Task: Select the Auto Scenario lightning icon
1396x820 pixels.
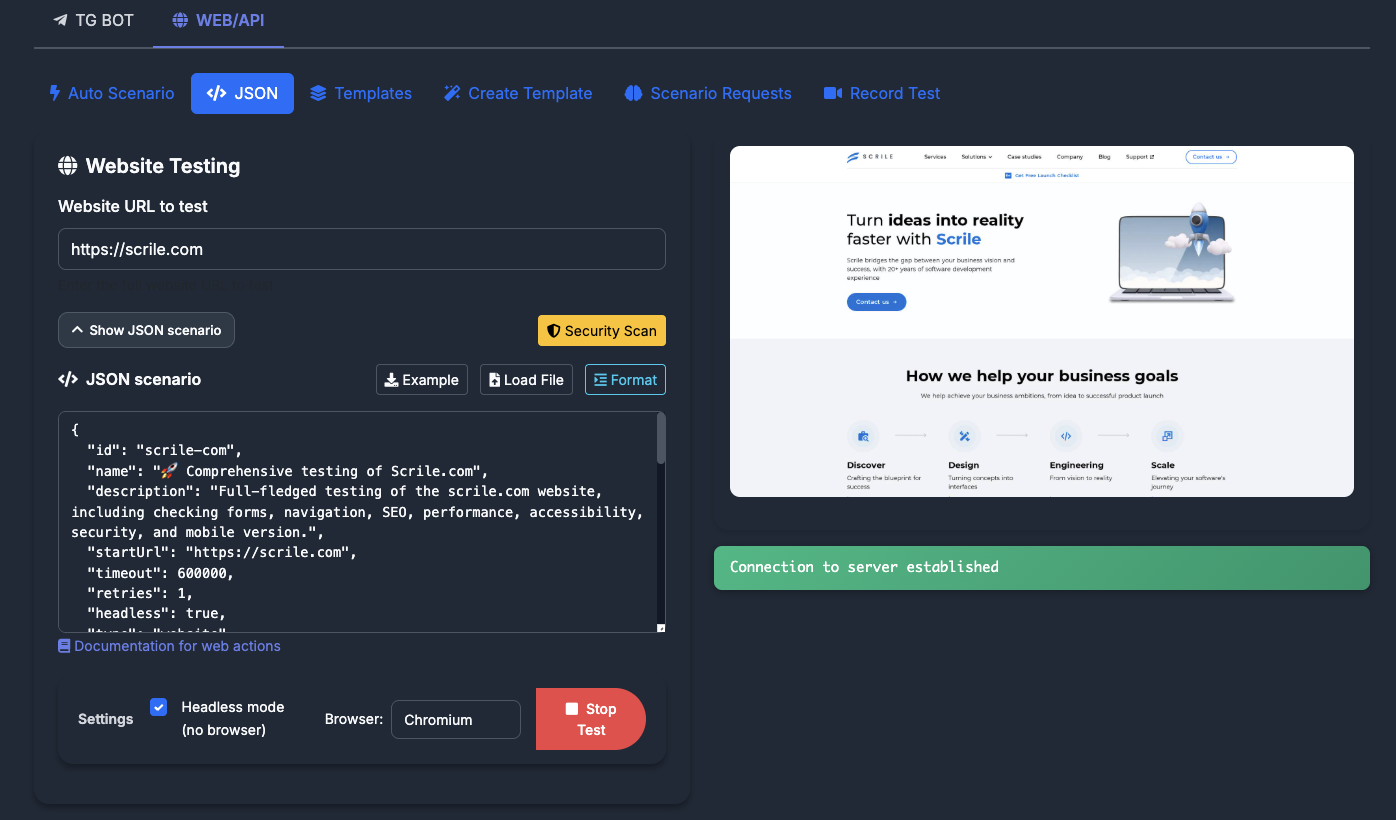Action: coord(55,93)
